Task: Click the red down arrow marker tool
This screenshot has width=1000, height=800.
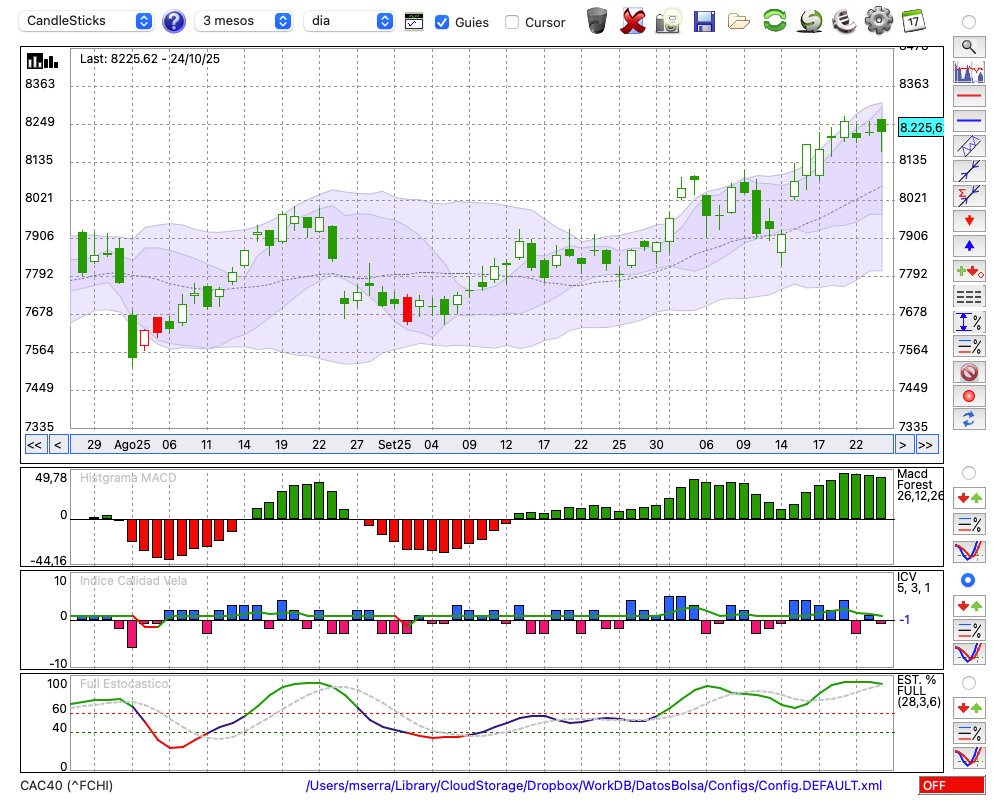Action: point(969,221)
